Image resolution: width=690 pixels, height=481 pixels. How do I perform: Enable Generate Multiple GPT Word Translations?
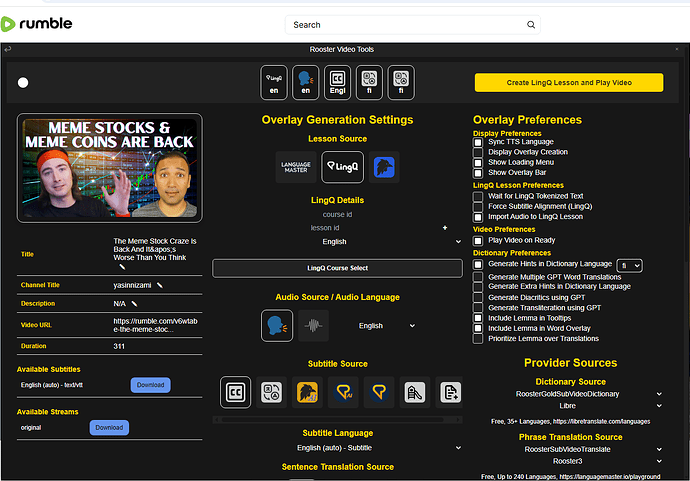tap(478, 277)
